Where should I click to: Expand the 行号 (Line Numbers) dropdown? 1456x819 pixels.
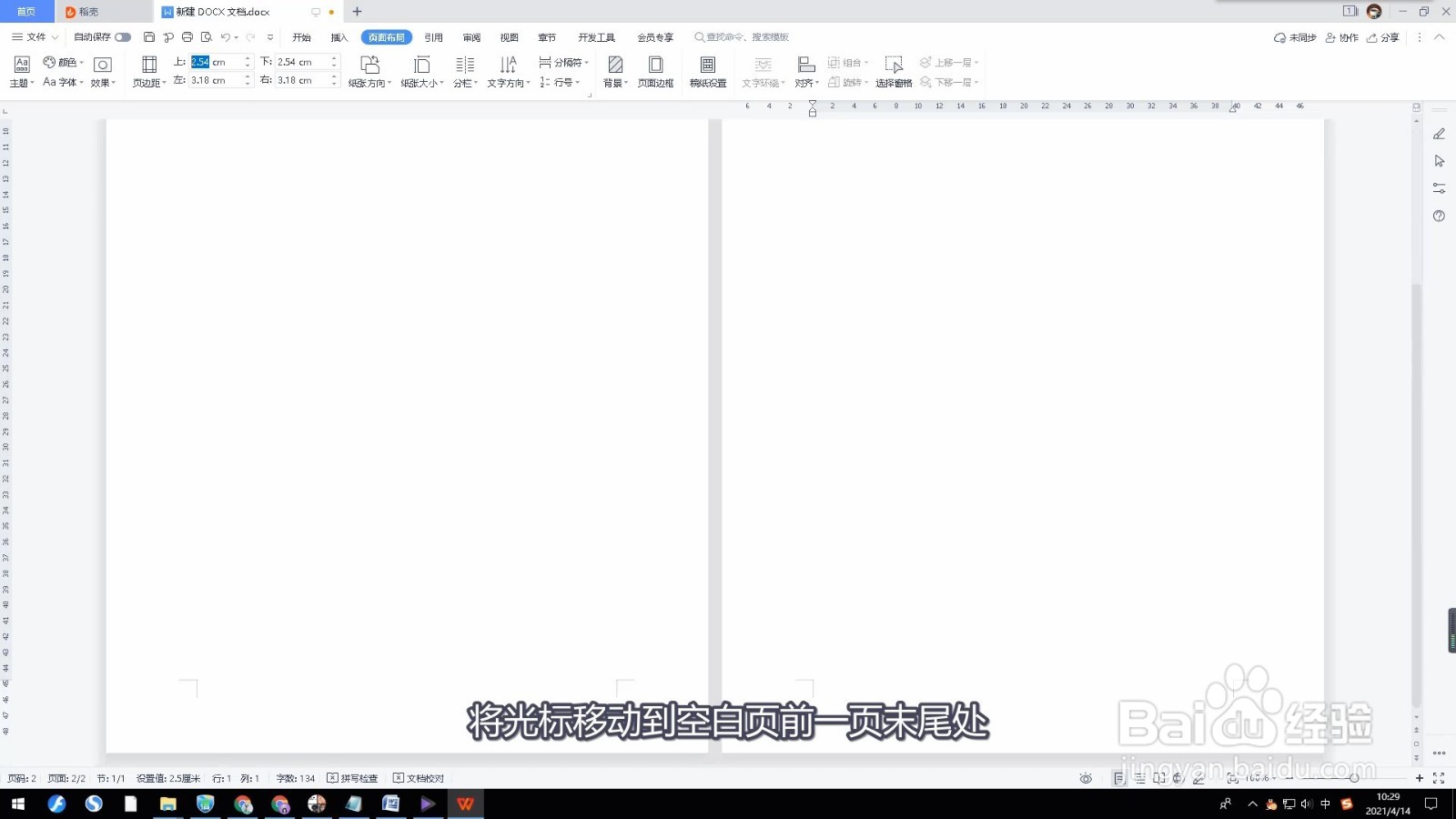[x=561, y=81]
